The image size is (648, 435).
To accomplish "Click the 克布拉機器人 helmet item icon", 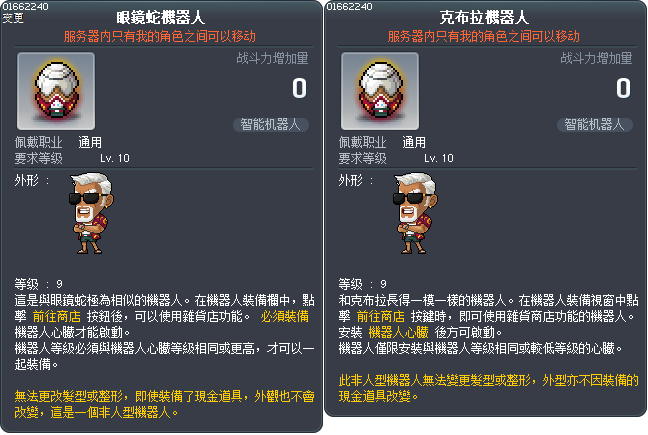I will pyautogui.click(x=380, y=91).
